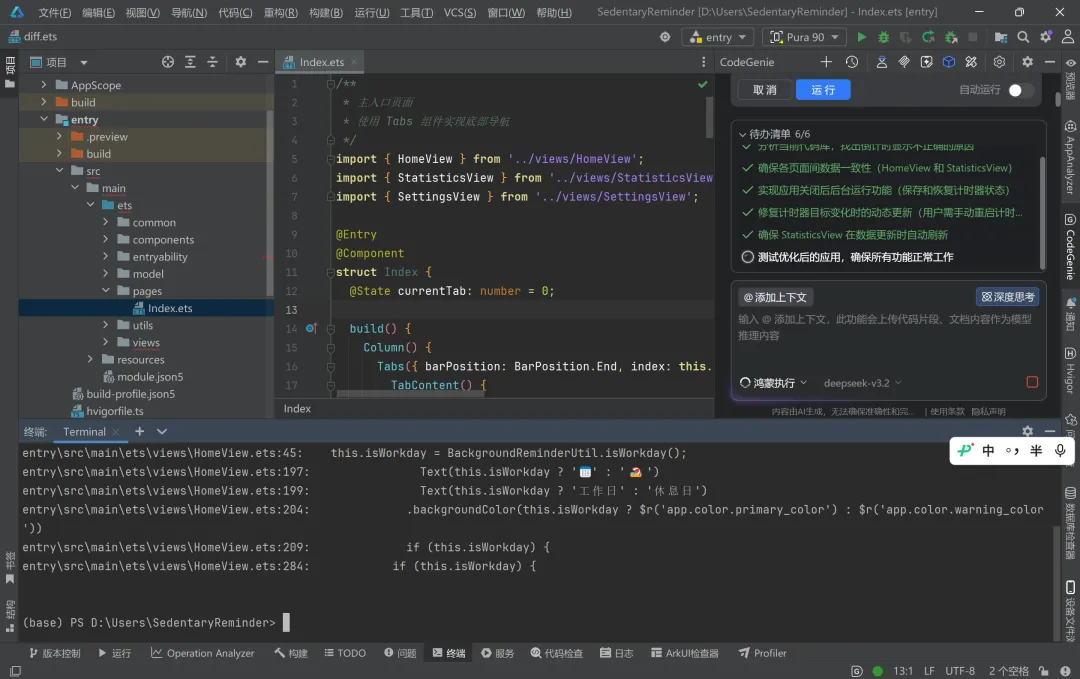Click the reload changes icon in toolbar
The height and width of the screenshot is (679, 1080).
coord(928,37)
